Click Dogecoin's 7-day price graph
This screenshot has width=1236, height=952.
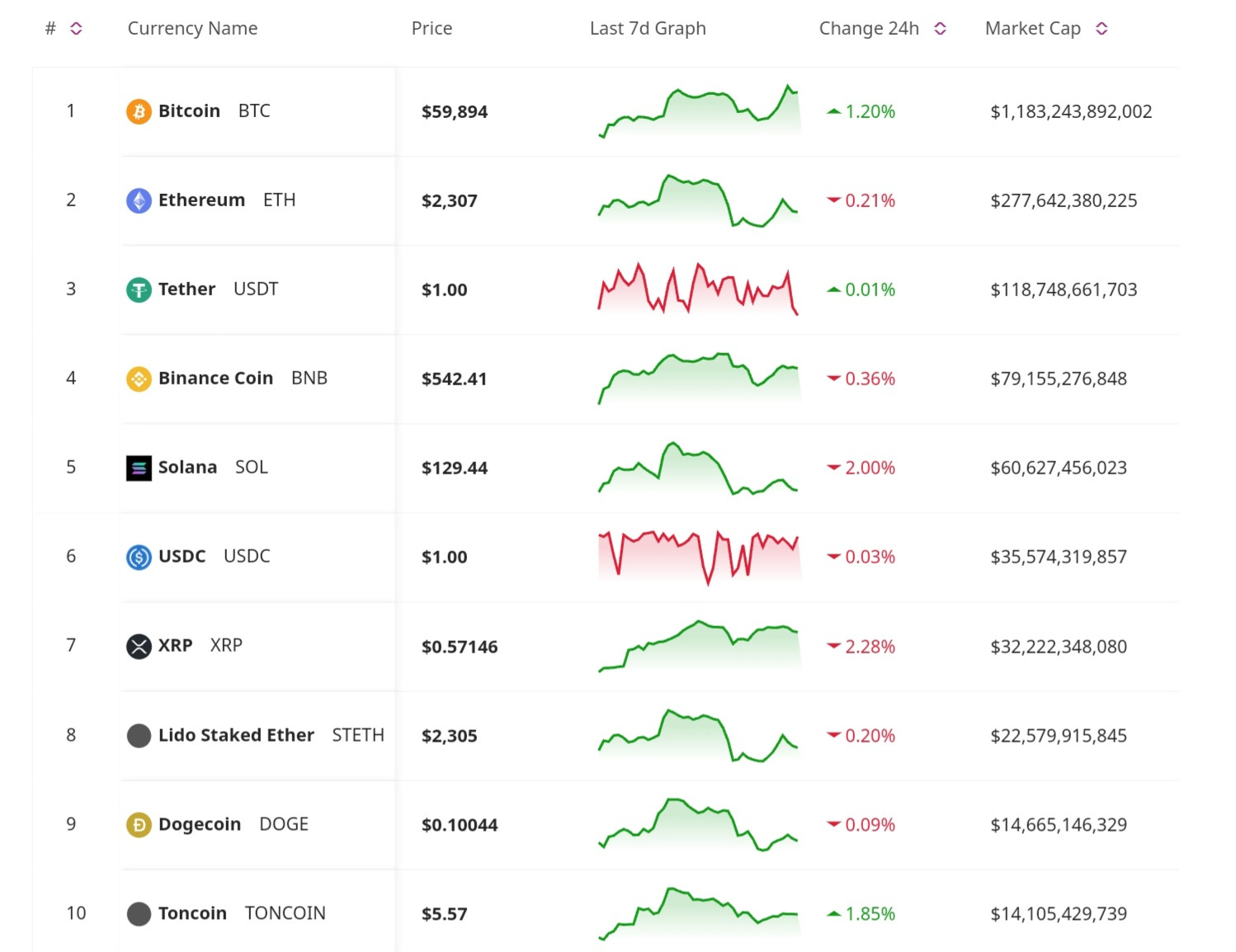pos(699,824)
